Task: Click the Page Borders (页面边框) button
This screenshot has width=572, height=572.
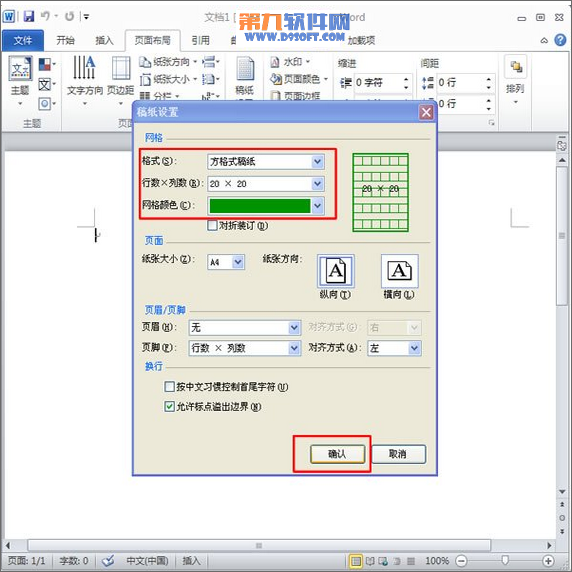Action: 295,96
